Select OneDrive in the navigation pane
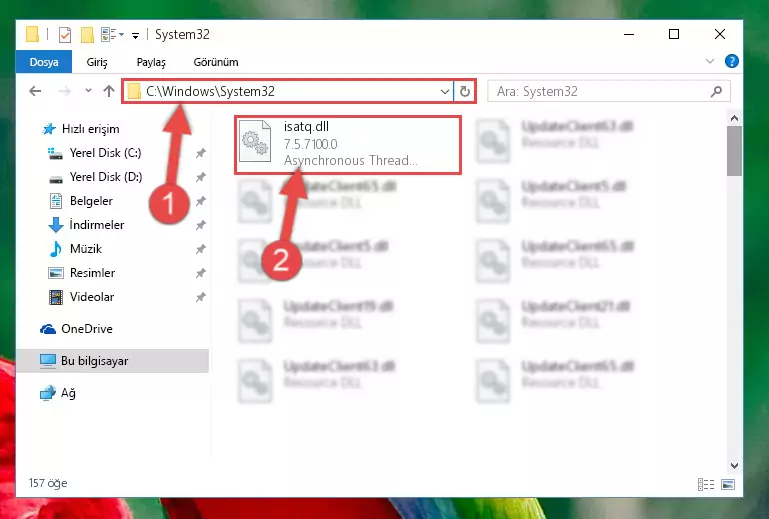769x519 pixels. 87,329
